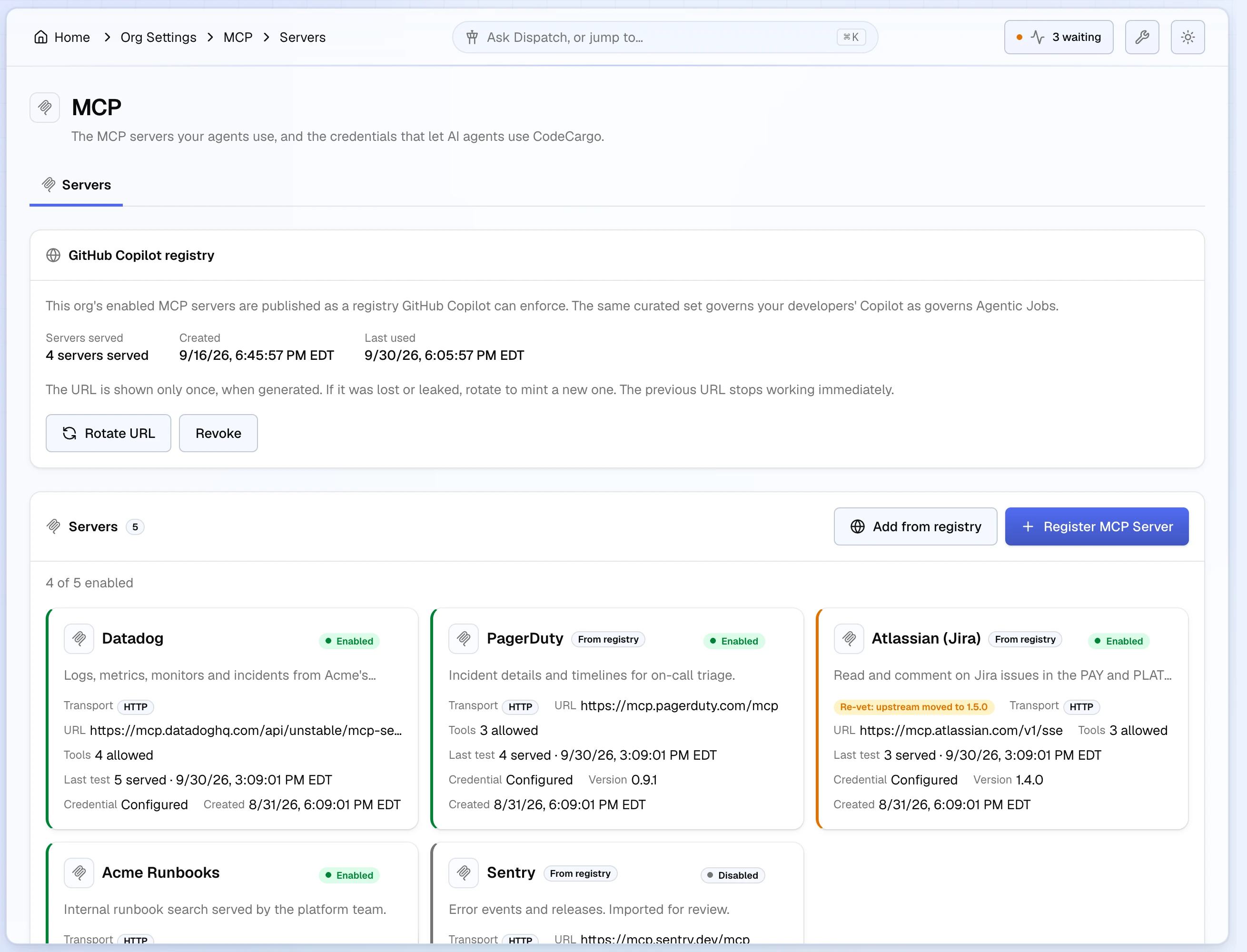1247x952 pixels.
Task: Click the '4 servers served' value
Action: pyautogui.click(x=98, y=355)
